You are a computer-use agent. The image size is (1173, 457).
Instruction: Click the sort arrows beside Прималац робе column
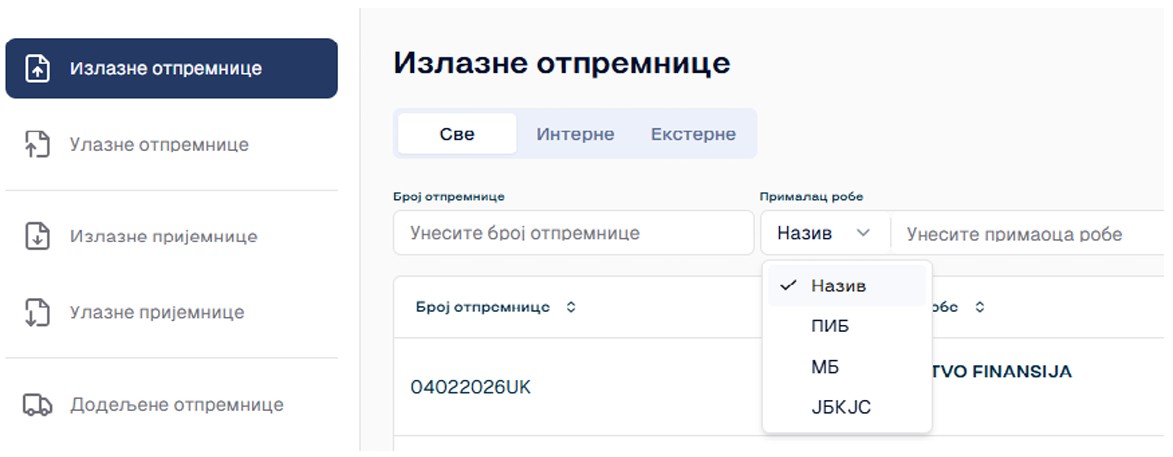[x=980, y=307]
